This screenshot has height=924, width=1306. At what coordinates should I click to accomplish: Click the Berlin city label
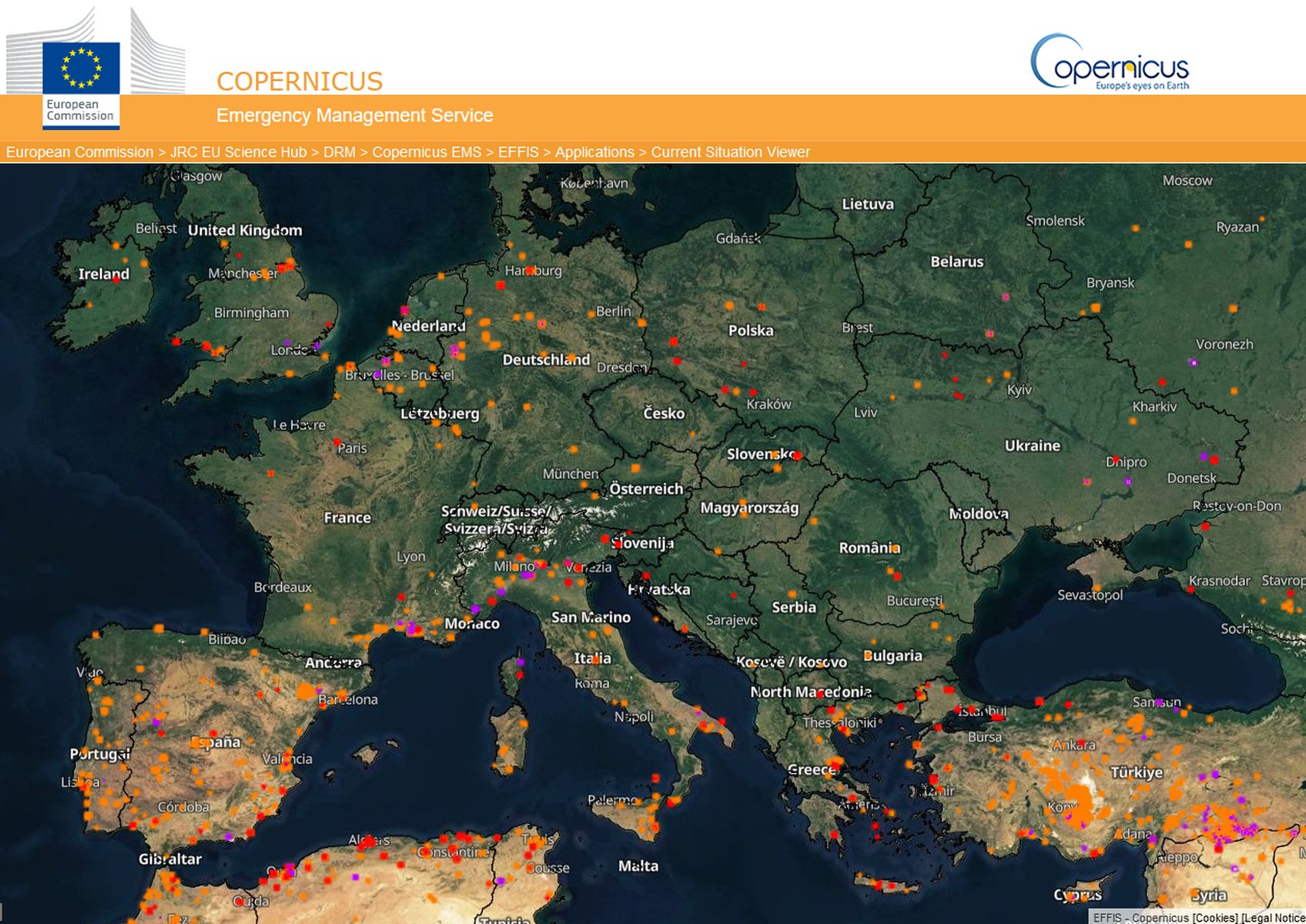(x=613, y=311)
